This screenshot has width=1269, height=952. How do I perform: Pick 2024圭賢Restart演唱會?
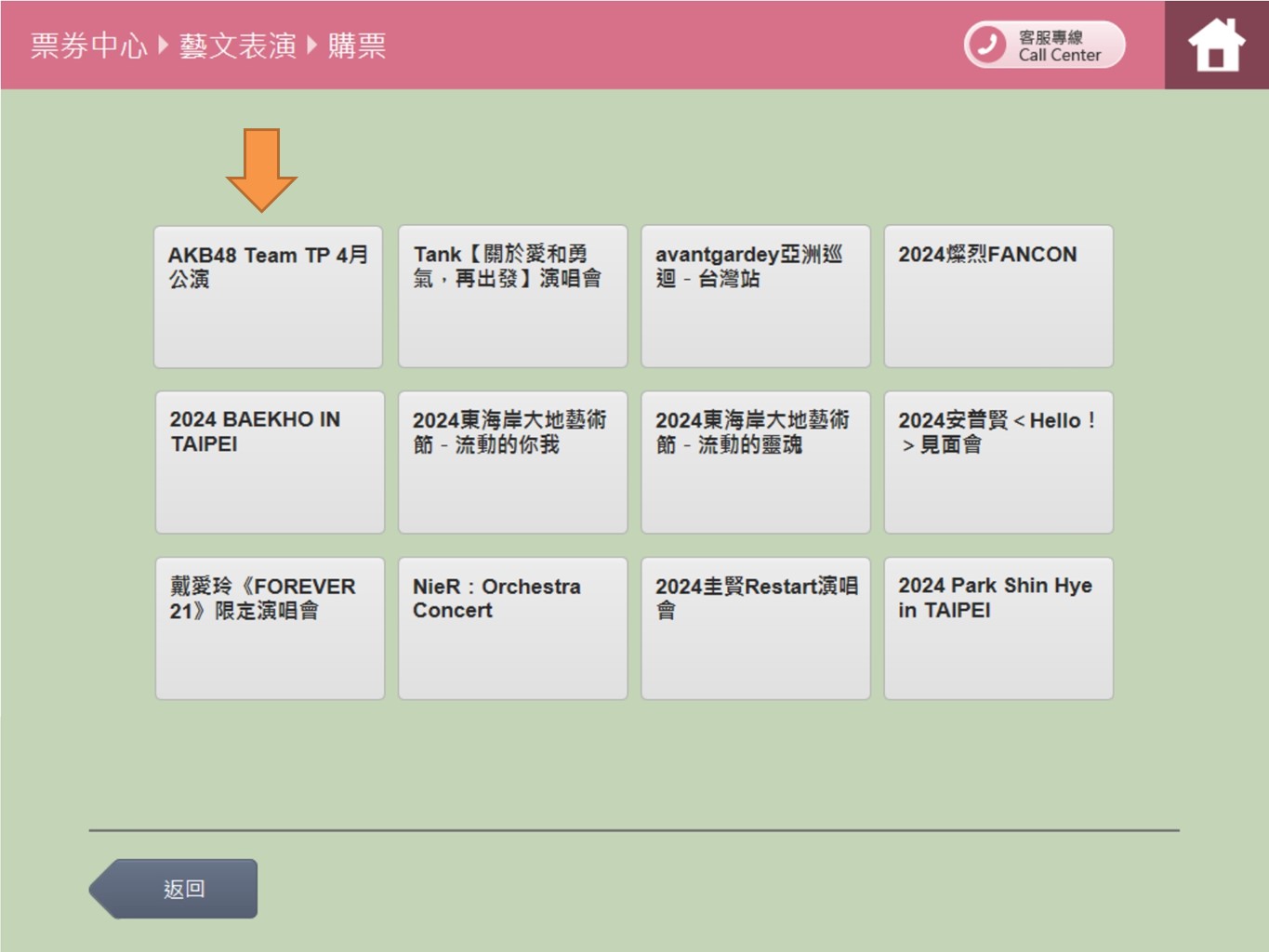755,628
